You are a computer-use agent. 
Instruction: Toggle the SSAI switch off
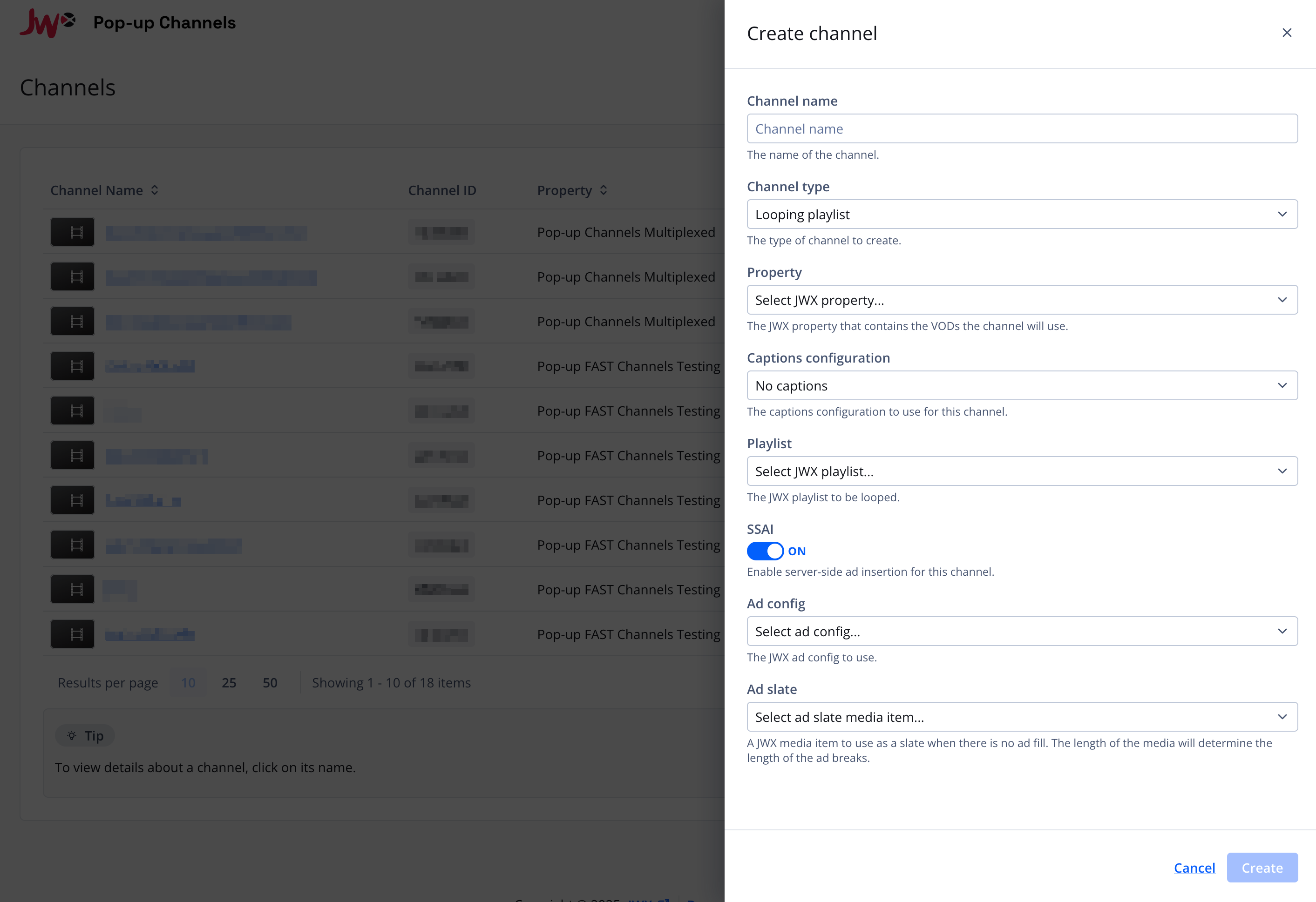(765, 551)
